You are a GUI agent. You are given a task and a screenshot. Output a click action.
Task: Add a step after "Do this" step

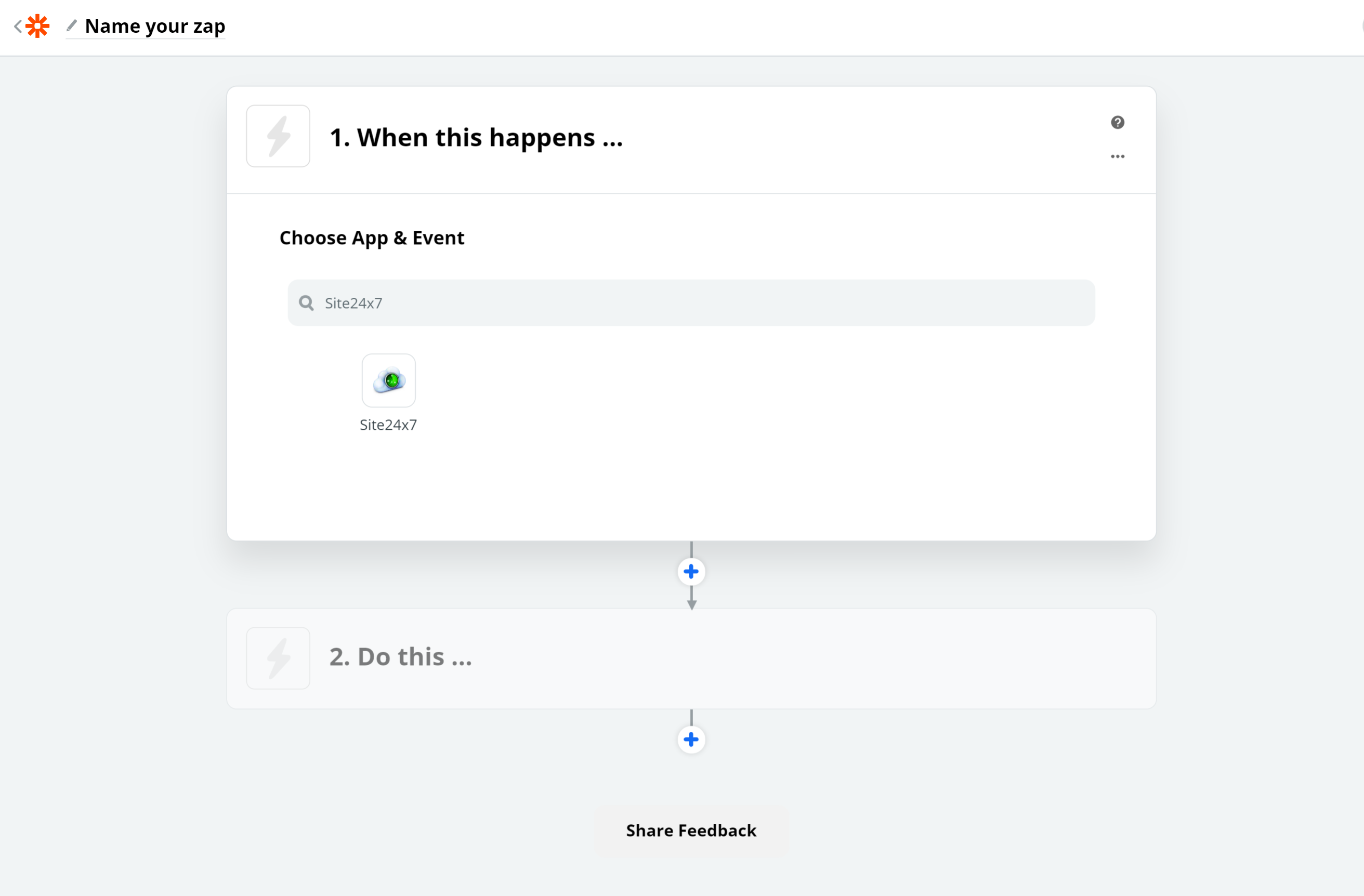tap(691, 740)
